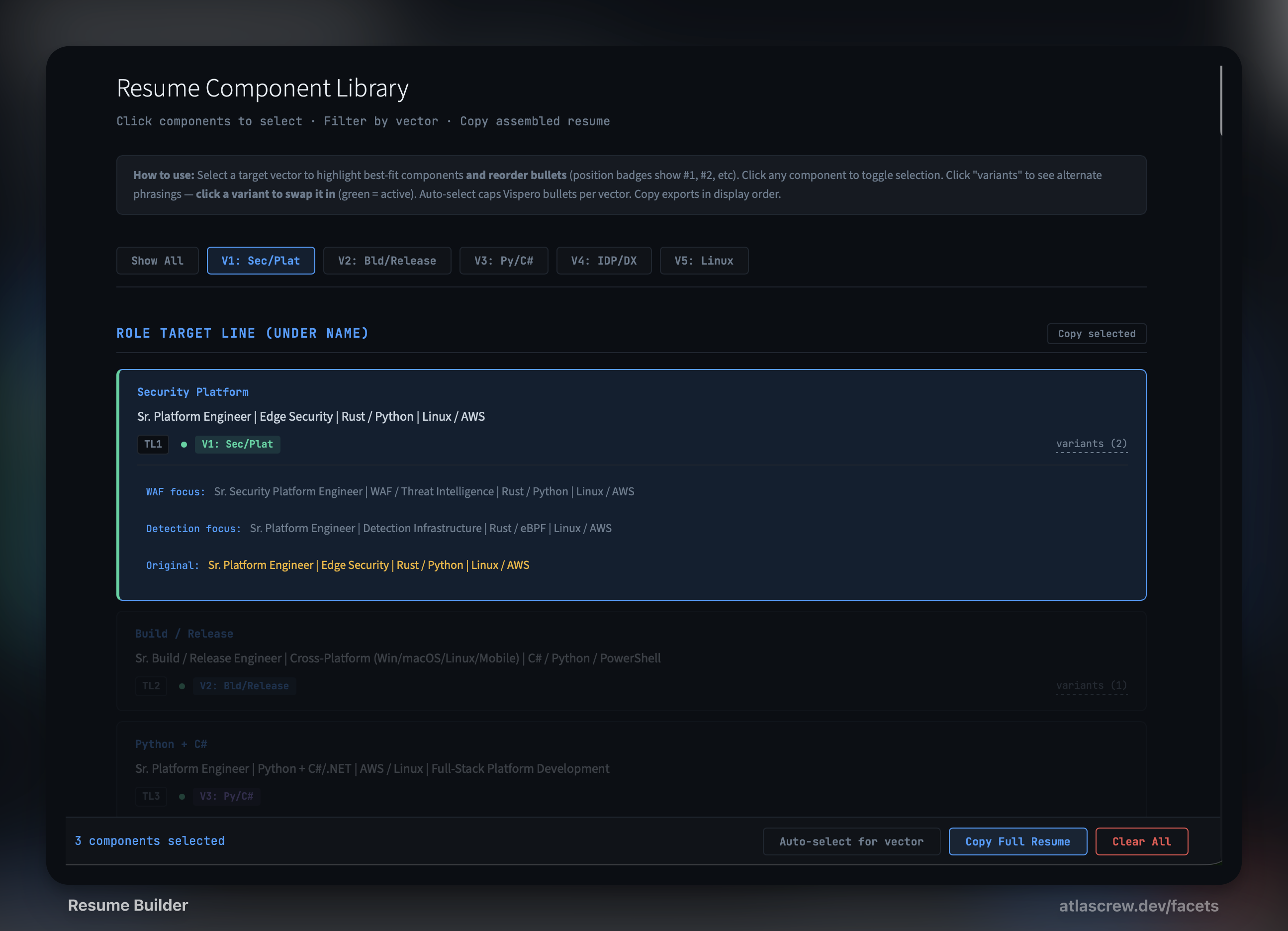1288x931 pixels.
Task: Switch to V2: Bld/Release vector filter
Action: click(387, 261)
